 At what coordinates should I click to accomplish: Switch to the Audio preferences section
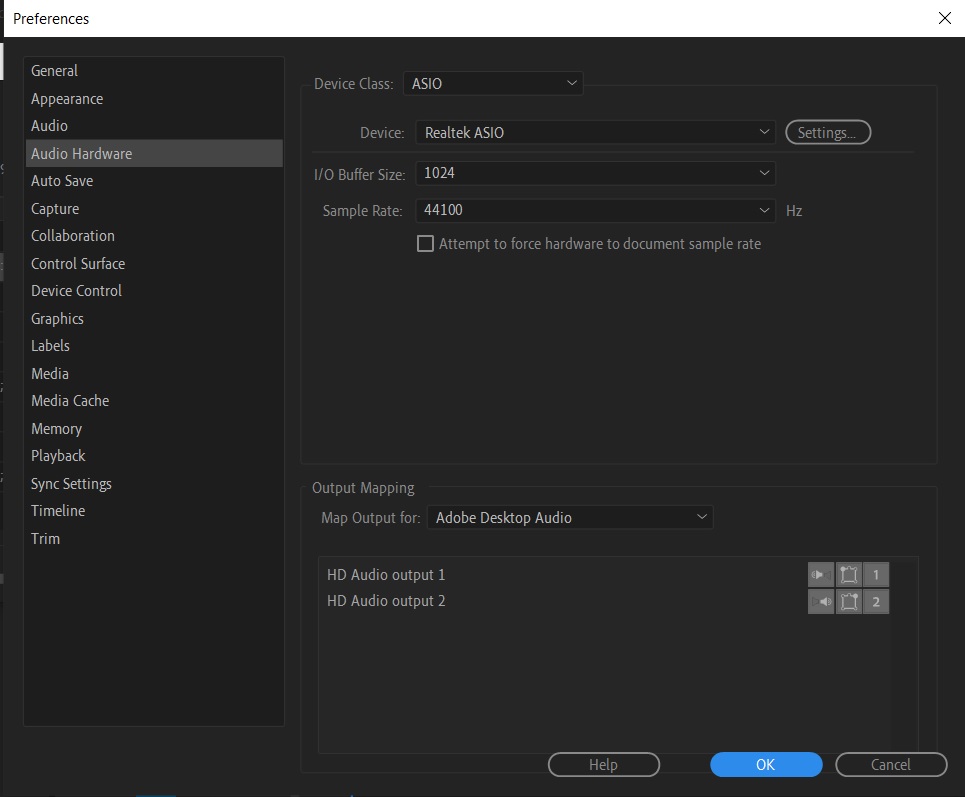point(50,125)
